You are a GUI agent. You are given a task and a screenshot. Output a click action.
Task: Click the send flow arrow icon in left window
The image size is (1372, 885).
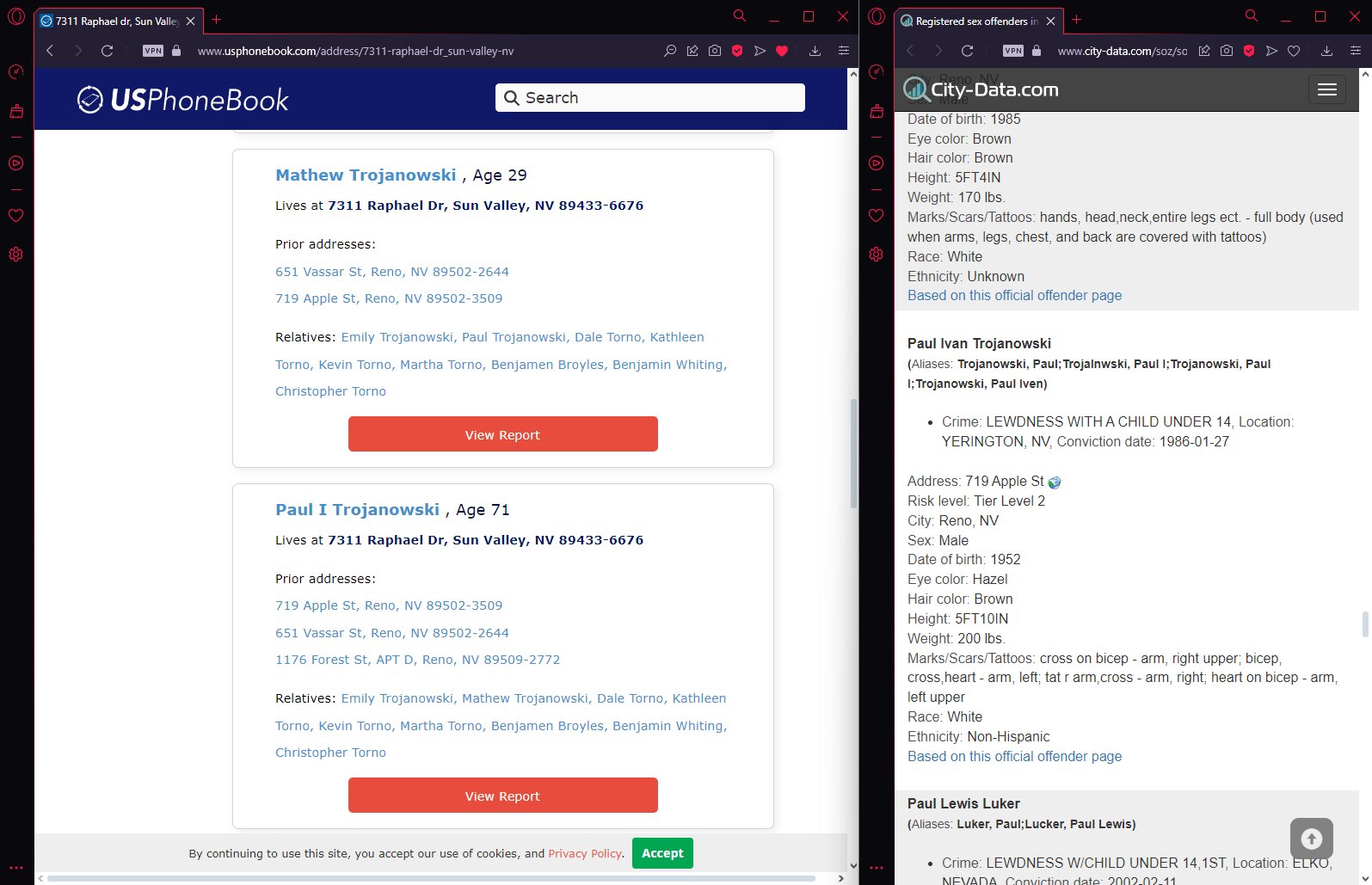[x=760, y=51]
